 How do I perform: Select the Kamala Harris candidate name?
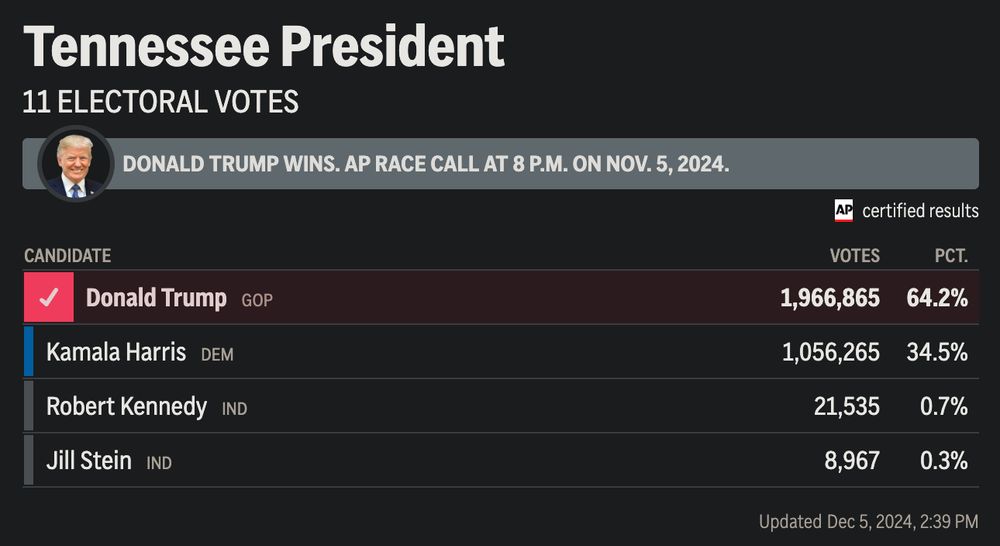coord(116,352)
